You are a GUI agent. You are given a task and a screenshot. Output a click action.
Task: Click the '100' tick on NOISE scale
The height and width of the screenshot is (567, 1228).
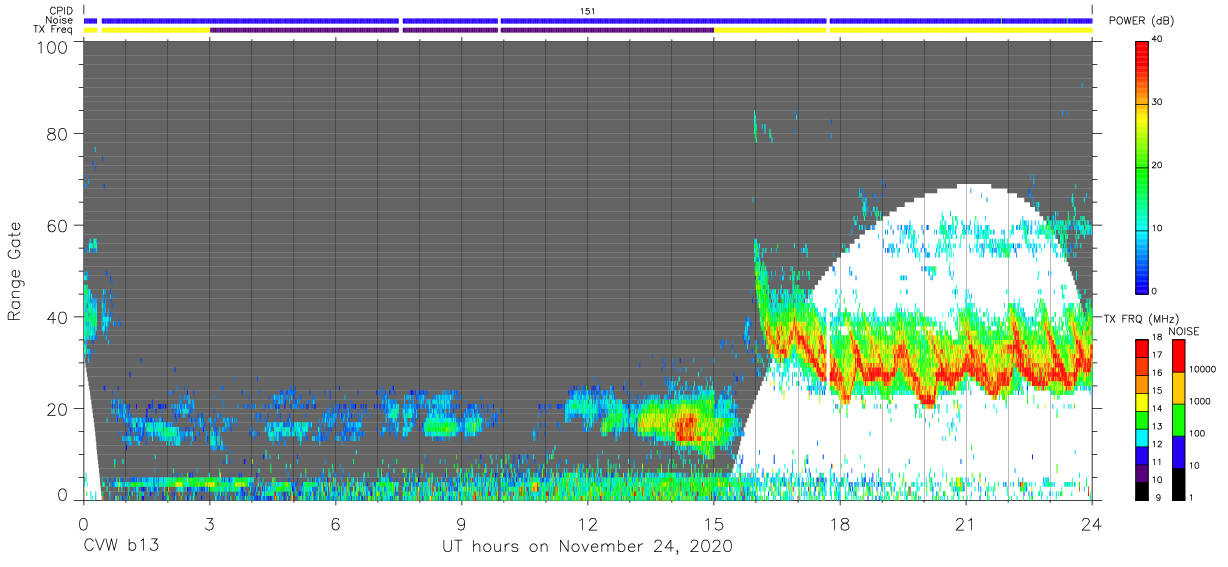pos(1197,434)
